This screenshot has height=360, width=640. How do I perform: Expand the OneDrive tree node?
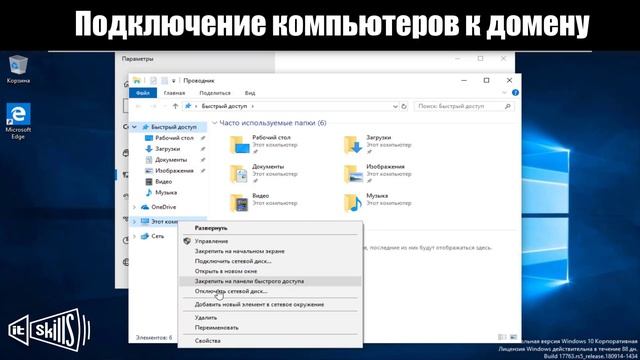[134, 207]
